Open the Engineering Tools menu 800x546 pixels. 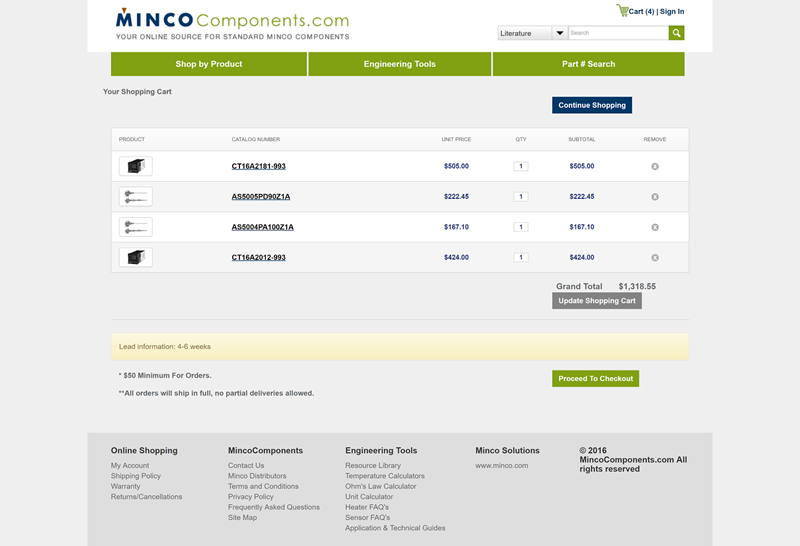(x=399, y=64)
